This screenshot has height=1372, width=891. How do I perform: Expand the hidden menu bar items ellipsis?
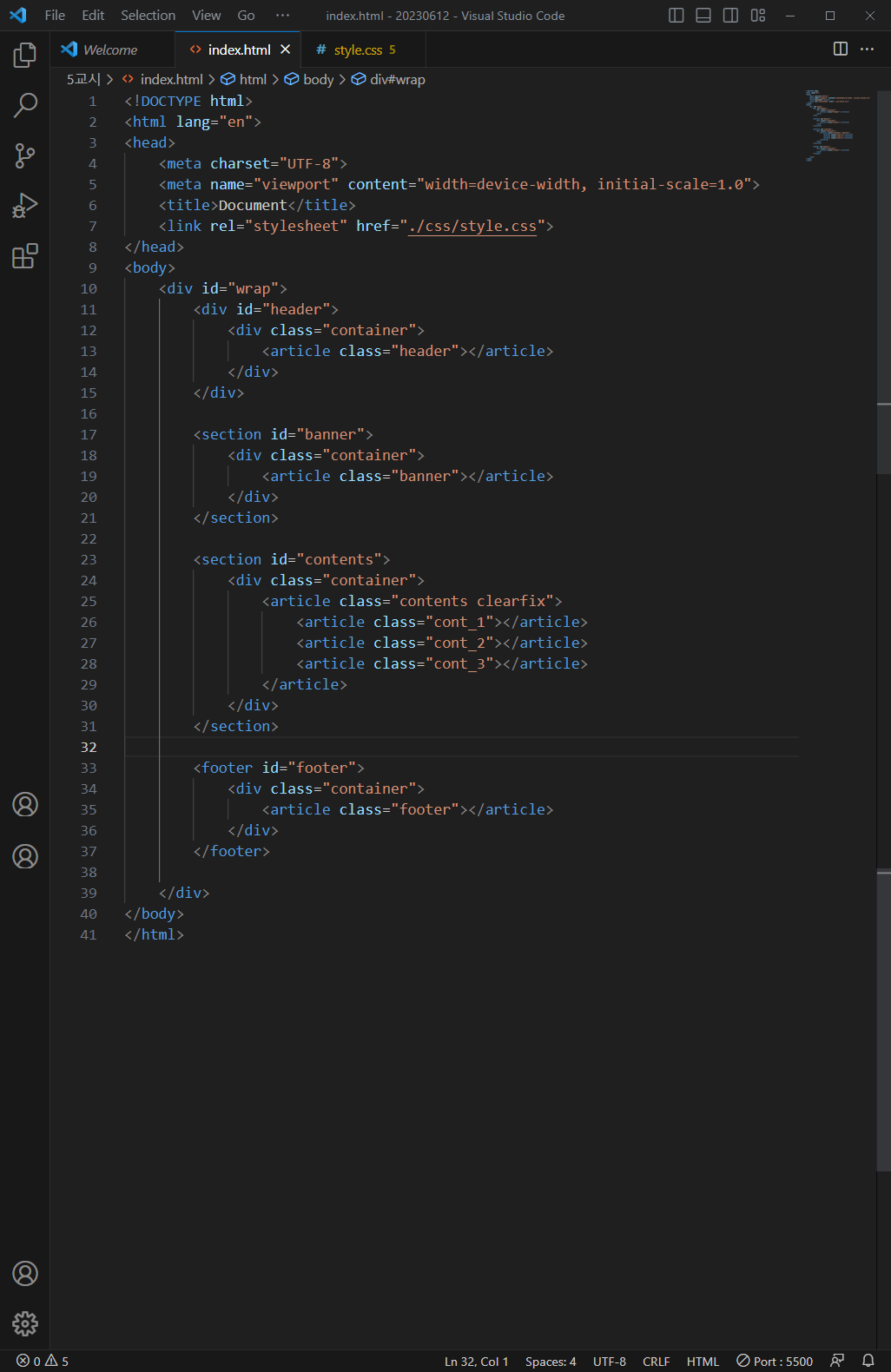coord(282,15)
